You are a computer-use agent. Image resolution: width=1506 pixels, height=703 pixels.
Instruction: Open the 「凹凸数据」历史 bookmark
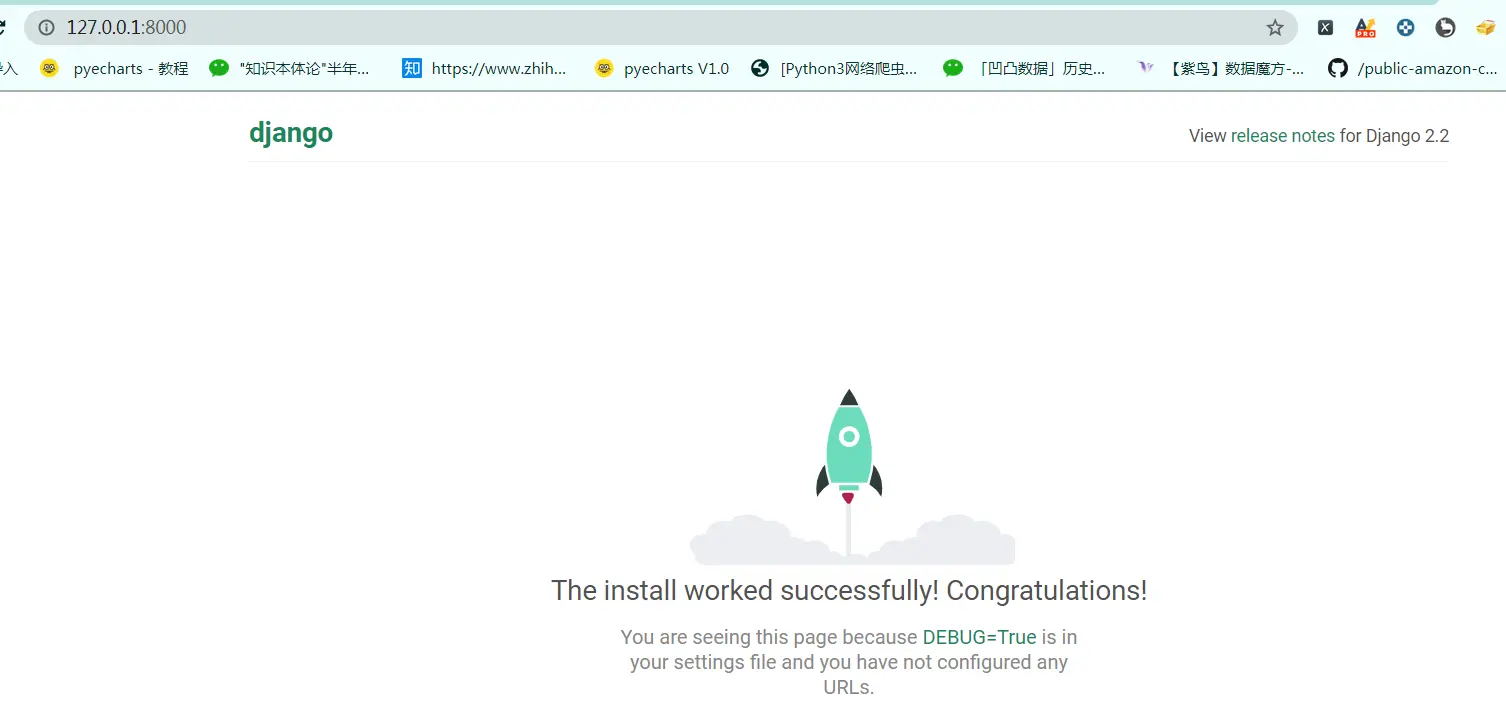tap(1024, 68)
